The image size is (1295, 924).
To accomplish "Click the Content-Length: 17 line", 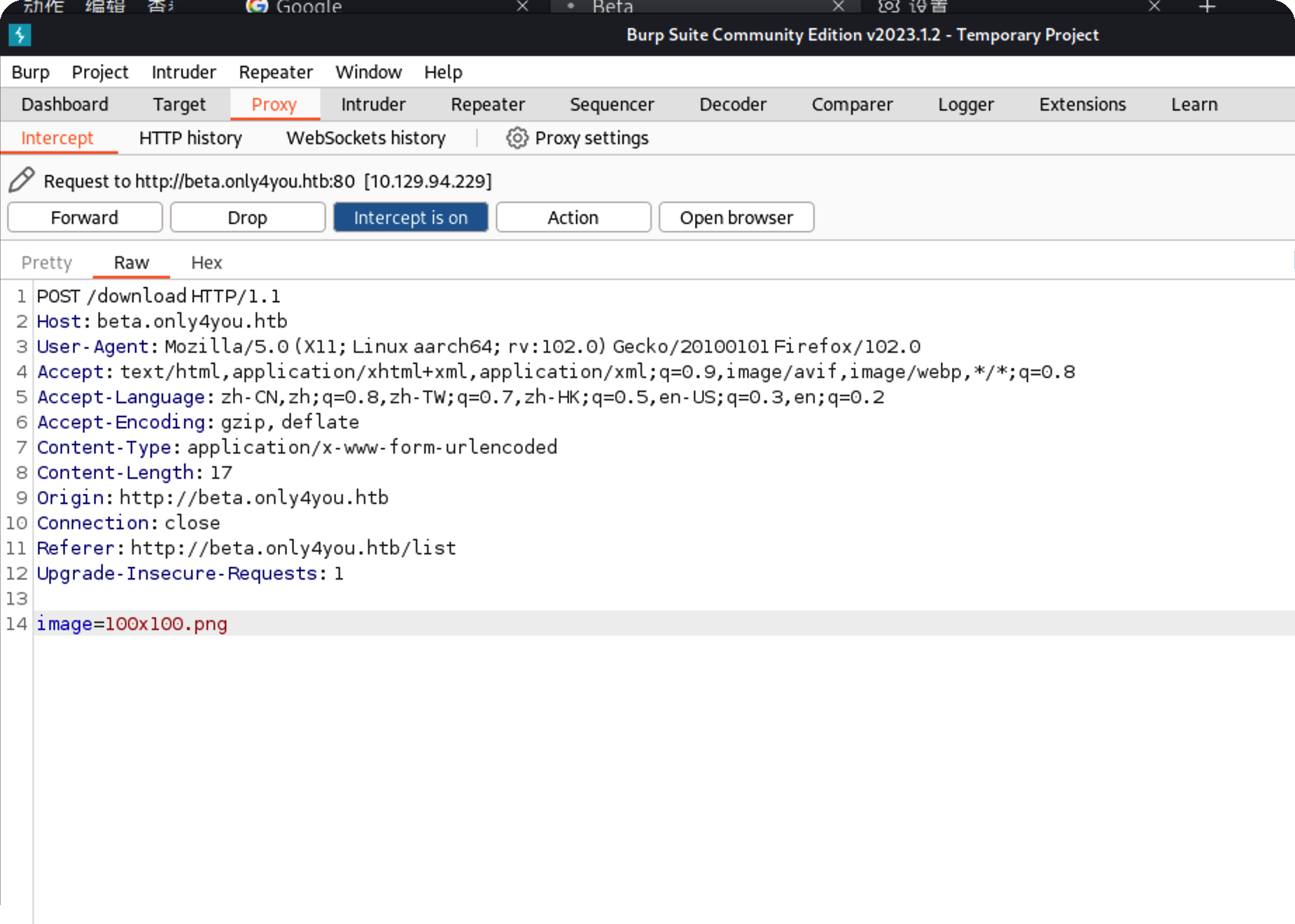I will 134,472.
